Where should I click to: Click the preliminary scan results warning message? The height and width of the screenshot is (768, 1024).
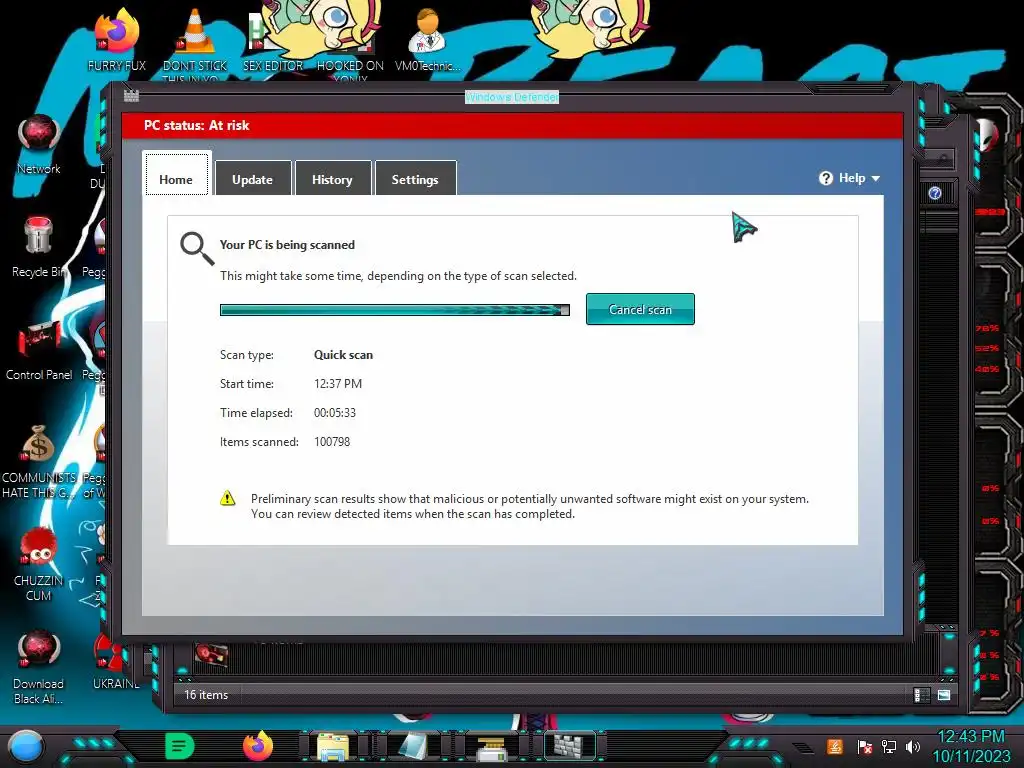[530, 506]
